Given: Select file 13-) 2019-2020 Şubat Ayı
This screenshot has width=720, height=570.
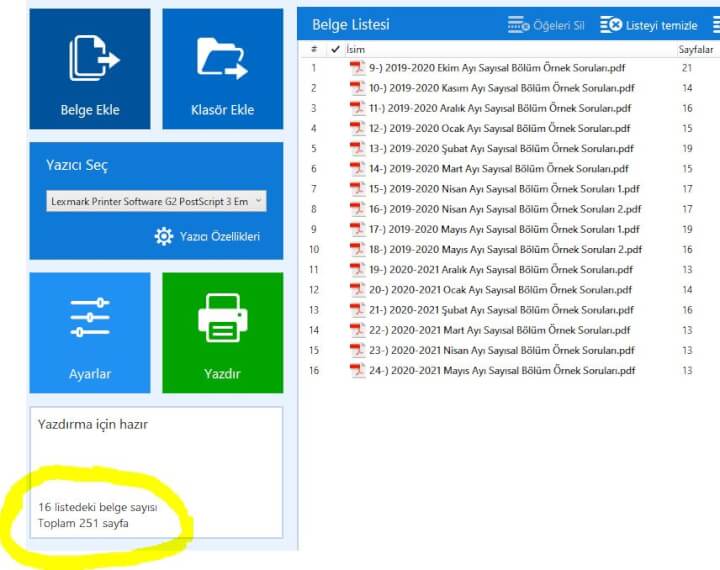Looking at the screenshot, I should [501, 149].
